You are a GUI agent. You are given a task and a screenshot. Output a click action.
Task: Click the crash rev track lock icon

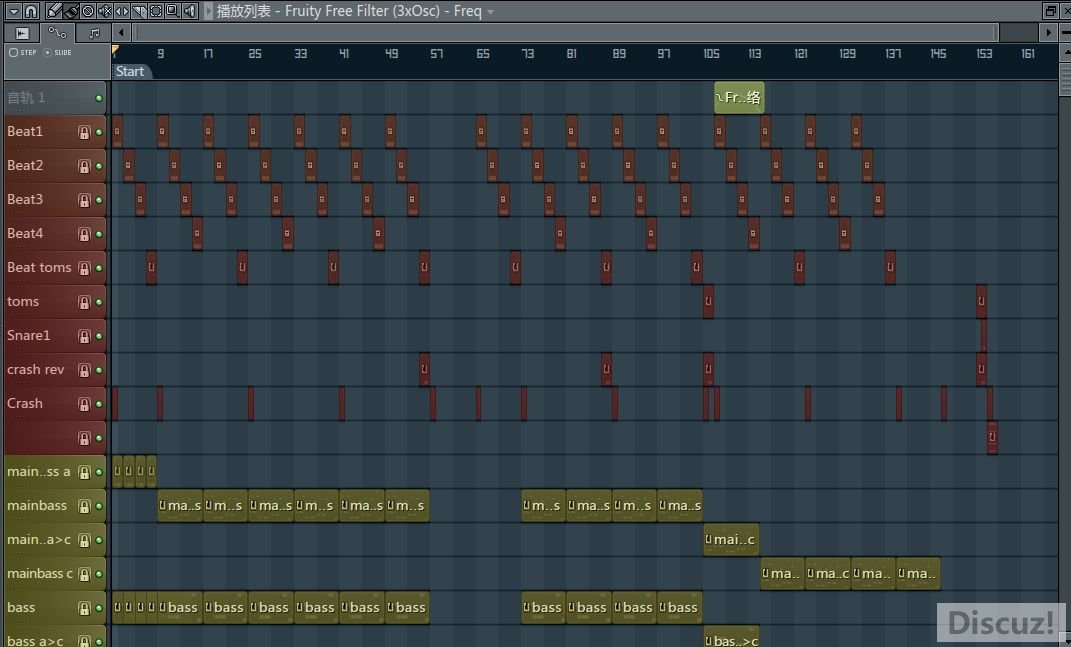(84, 370)
